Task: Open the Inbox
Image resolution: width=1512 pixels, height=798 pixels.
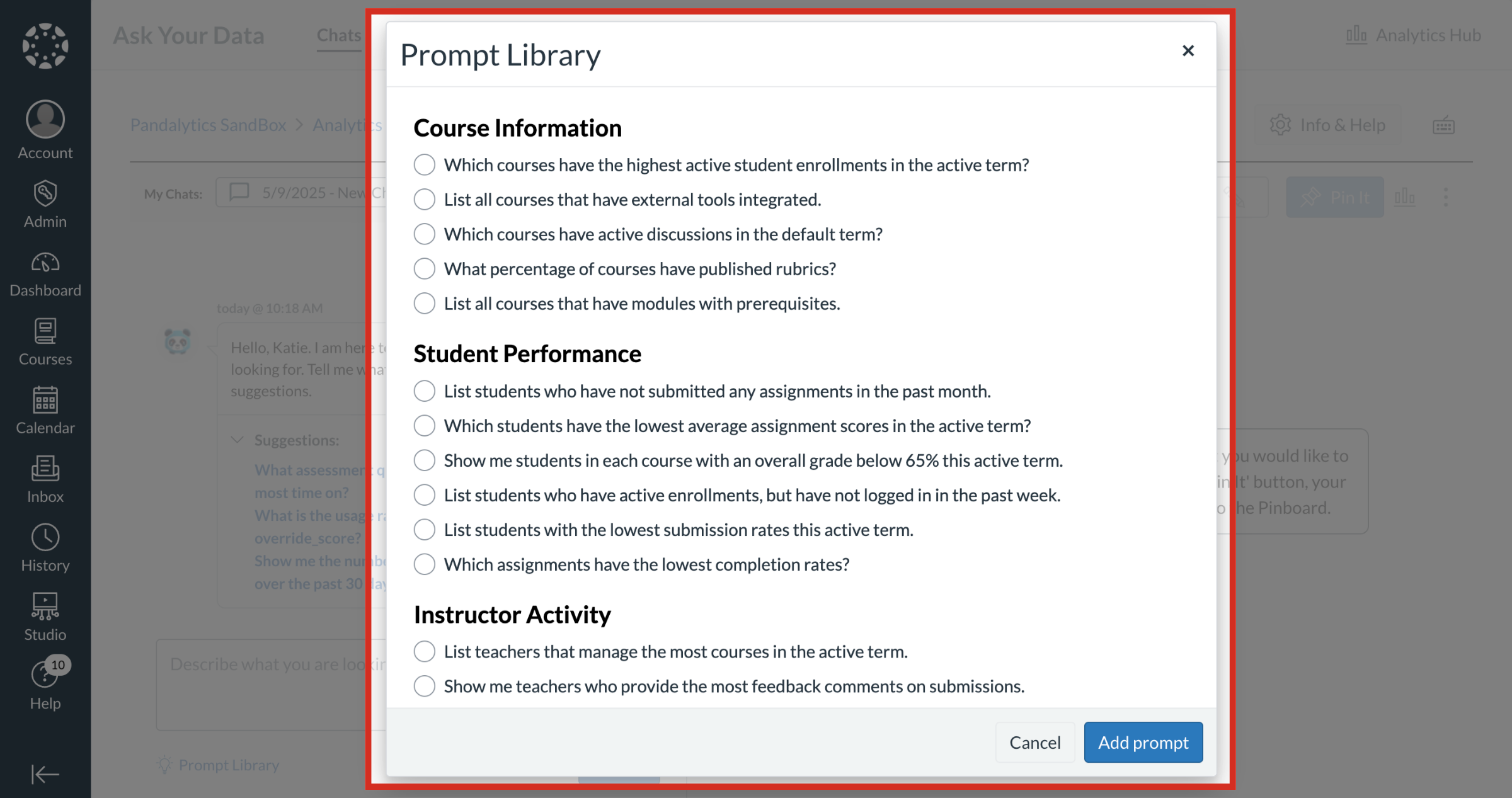Action: pos(45,479)
